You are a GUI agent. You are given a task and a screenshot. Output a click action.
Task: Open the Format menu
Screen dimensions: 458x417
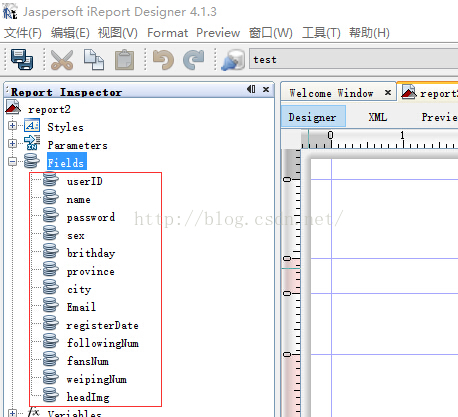(167, 33)
